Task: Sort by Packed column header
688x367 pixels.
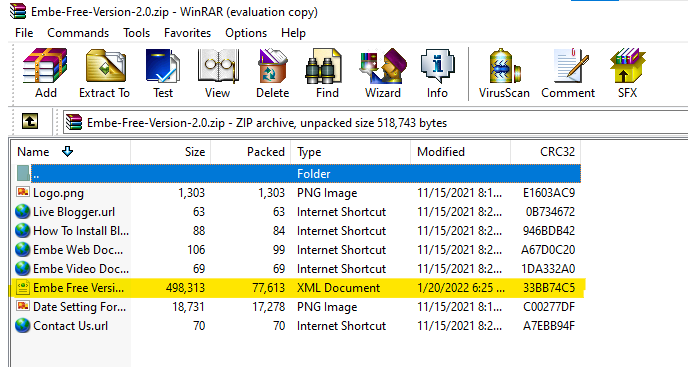Action: pyautogui.click(x=251, y=151)
